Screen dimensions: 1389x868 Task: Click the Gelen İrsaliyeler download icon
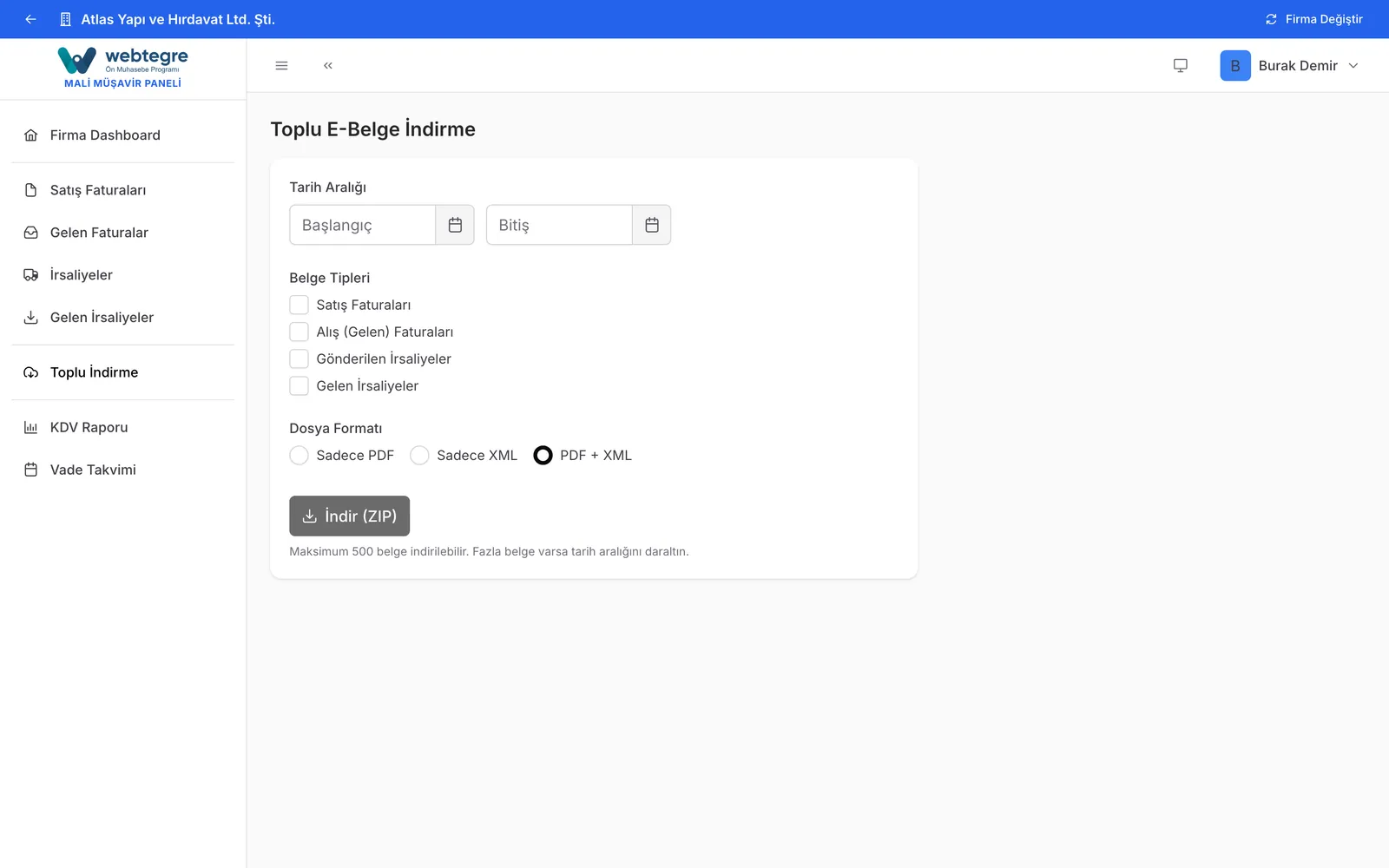[31, 318]
